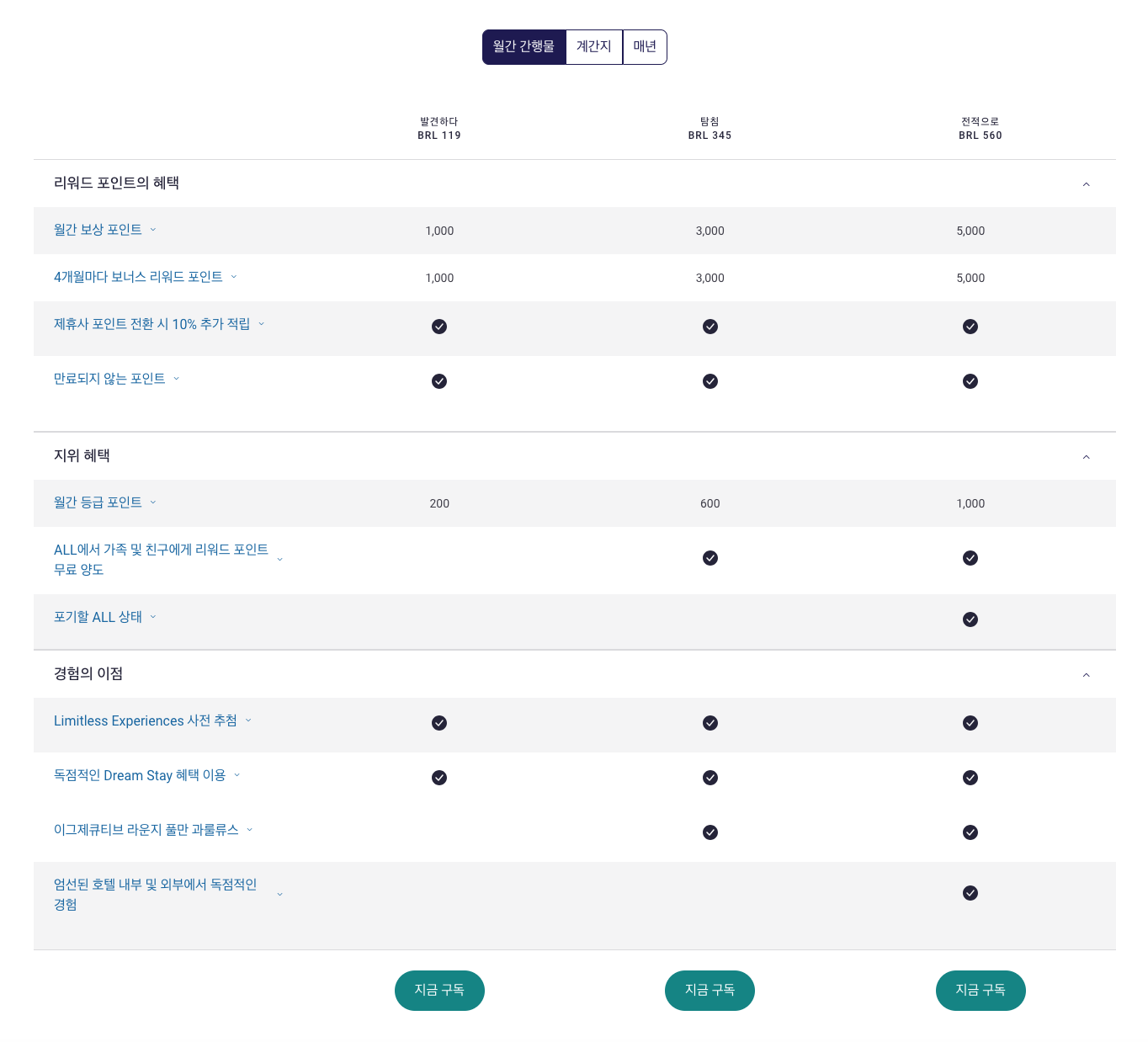Click 만료되지 않는 포인트 checkmark in BRL 560 column
1148x1042 pixels.
click(970, 381)
